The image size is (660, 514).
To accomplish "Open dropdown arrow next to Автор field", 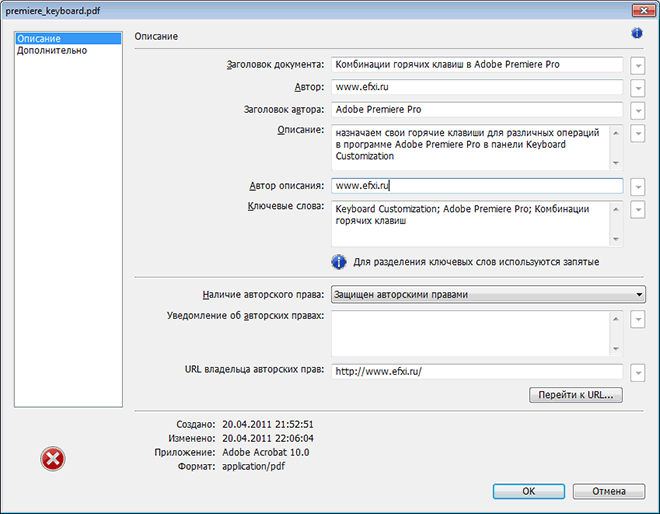I will [x=638, y=88].
